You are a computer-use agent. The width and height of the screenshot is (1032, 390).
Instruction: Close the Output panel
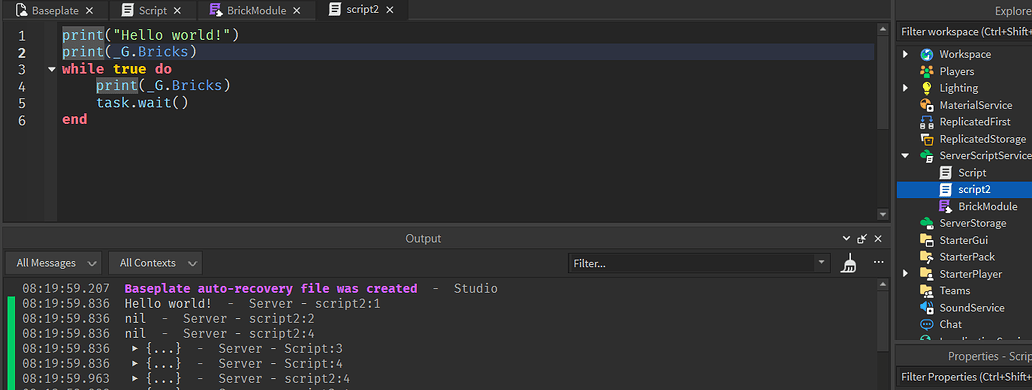[x=877, y=239]
